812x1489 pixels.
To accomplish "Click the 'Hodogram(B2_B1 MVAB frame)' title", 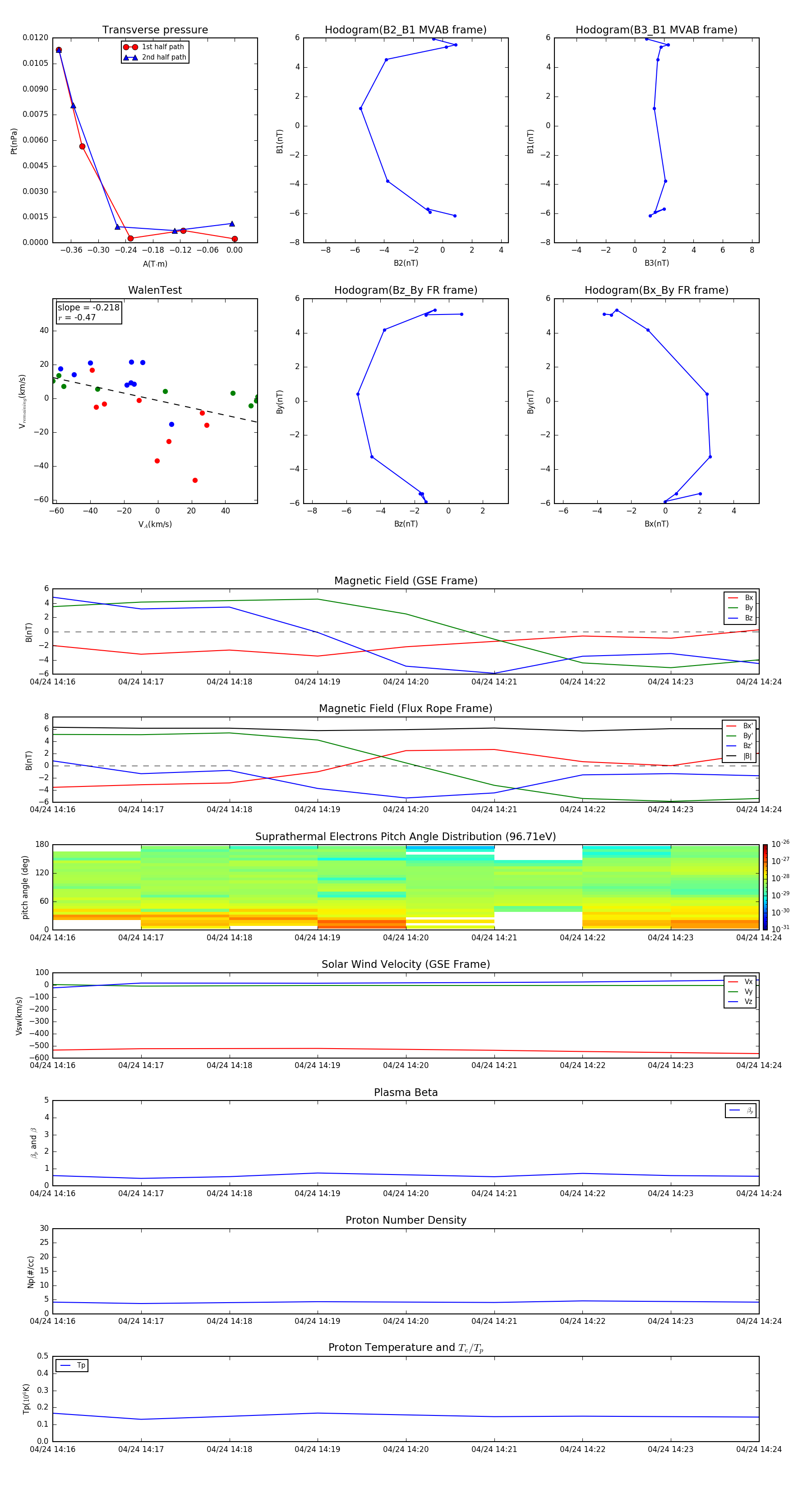I will pos(406,30).
